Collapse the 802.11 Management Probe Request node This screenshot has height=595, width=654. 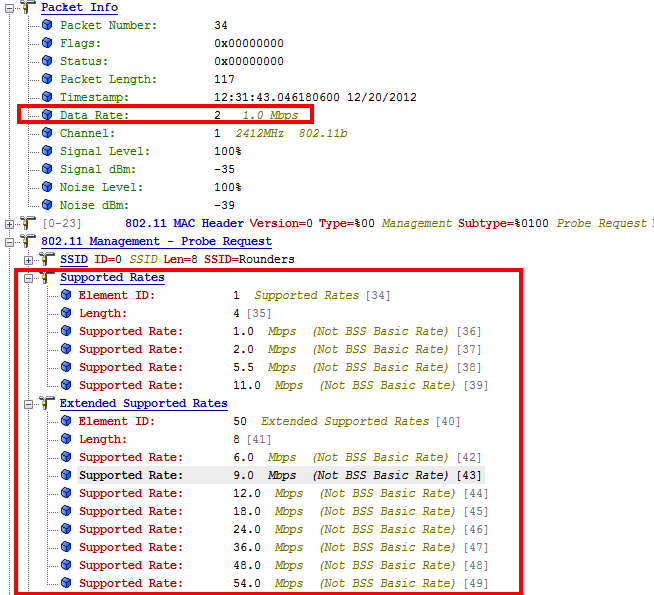(x=9, y=242)
